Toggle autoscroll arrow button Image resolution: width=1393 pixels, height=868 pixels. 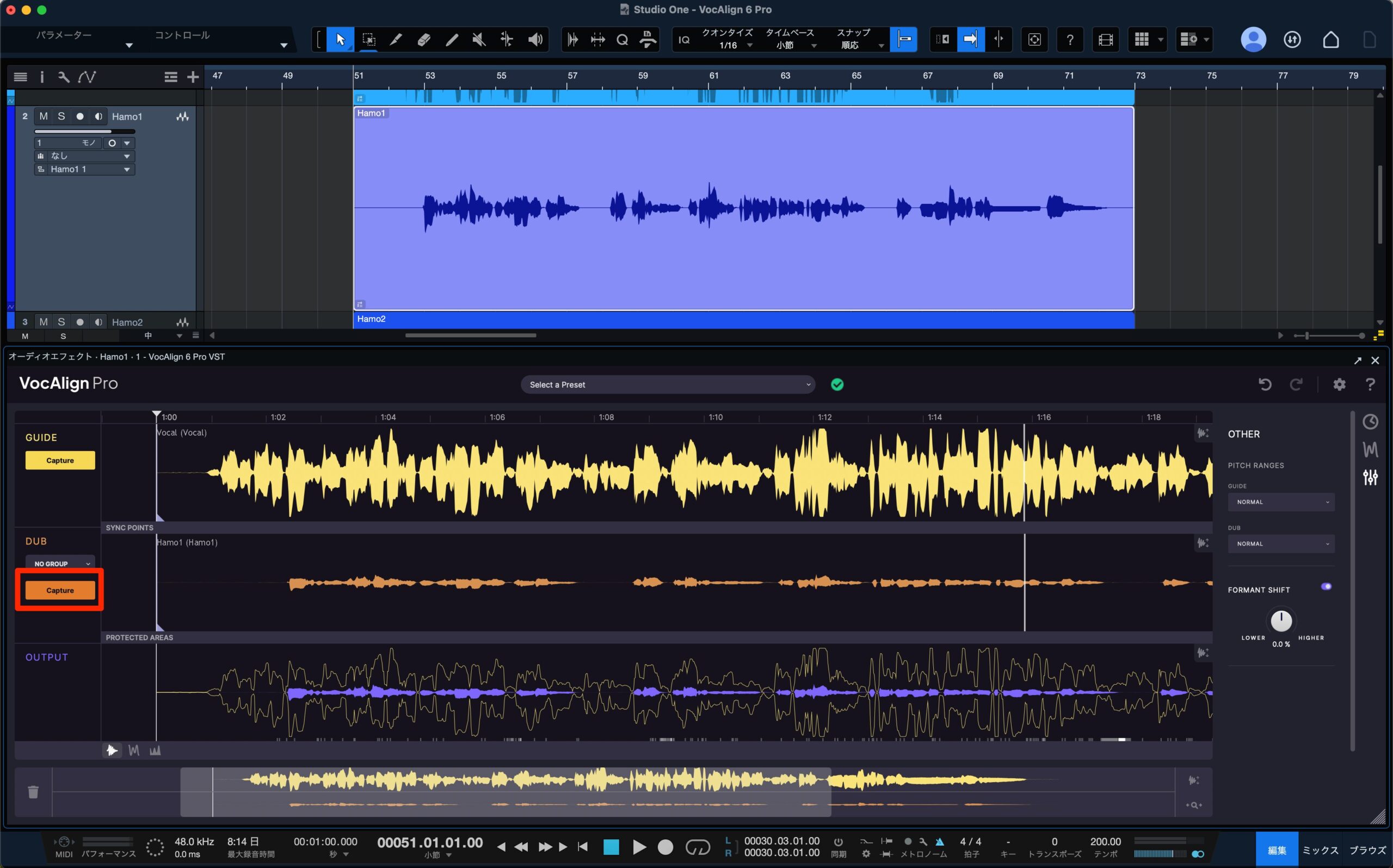(x=970, y=40)
